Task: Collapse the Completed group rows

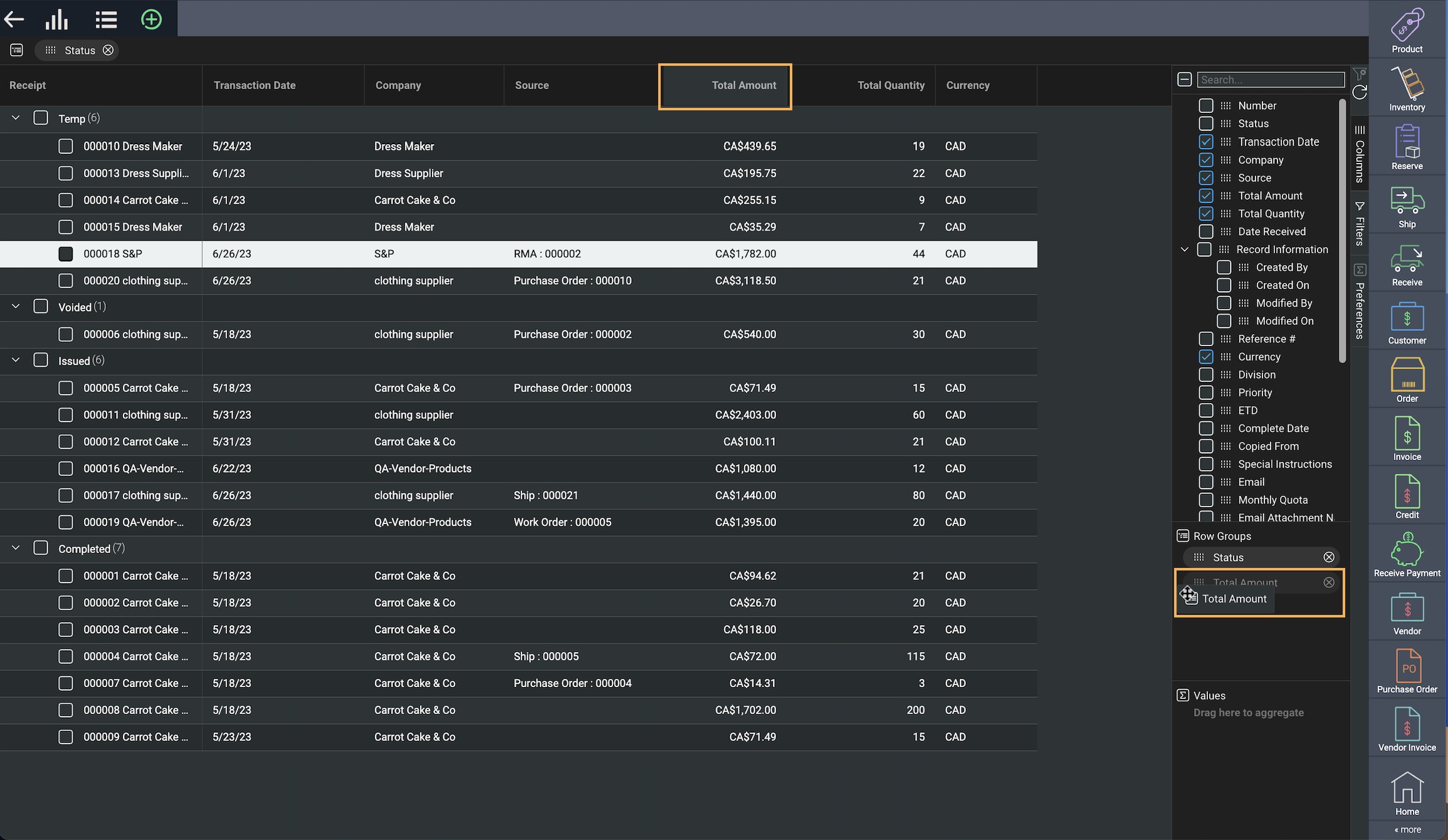Action: click(16, 548)
